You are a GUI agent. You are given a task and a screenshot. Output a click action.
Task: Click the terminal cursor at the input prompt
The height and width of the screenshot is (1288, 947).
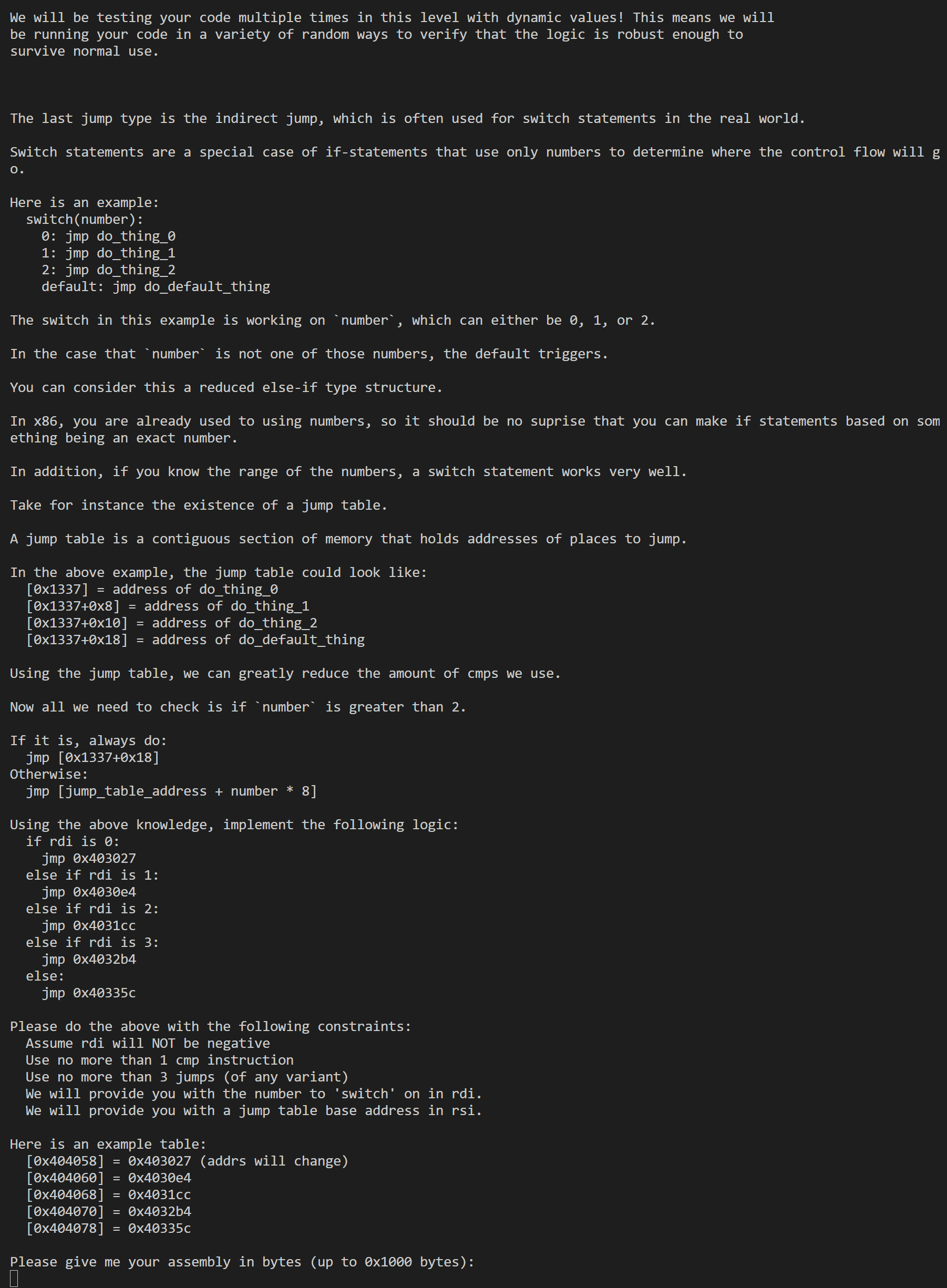tap(14, 1278)
